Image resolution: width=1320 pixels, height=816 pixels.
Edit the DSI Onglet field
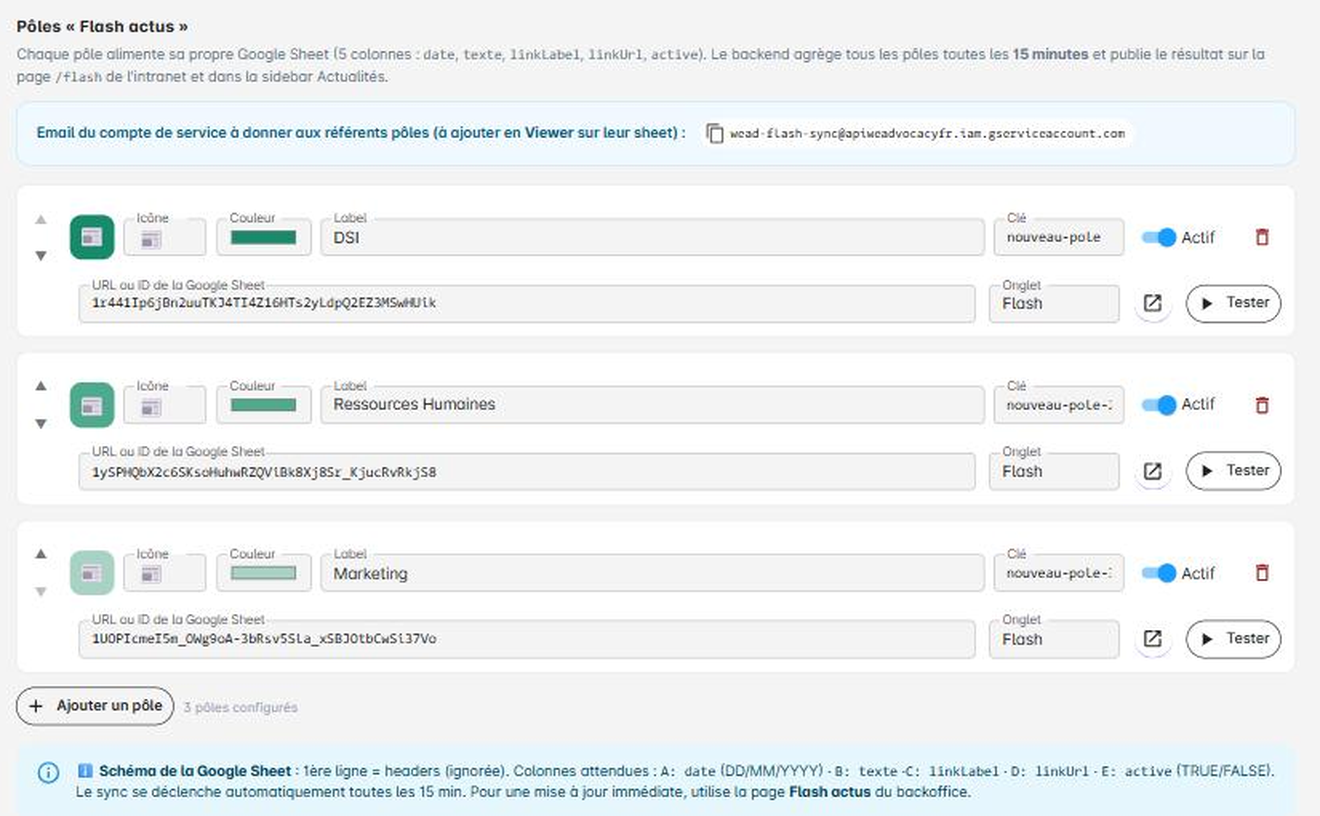click(x=1054, y=304)
